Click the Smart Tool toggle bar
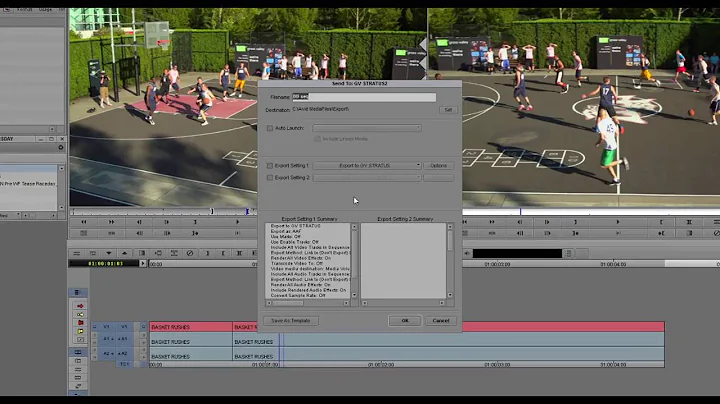 [78, 292]
